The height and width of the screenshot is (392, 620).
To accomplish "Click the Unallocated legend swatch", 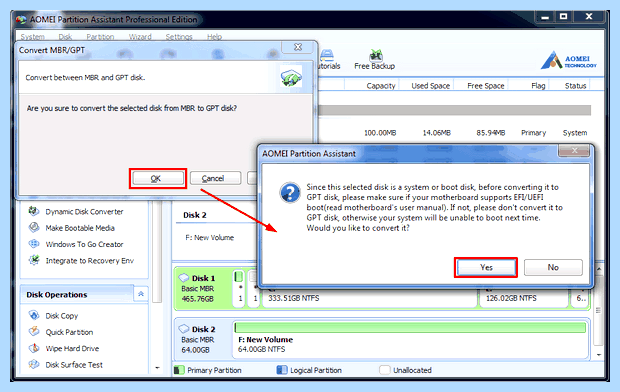I will click(x=384, y=370).
